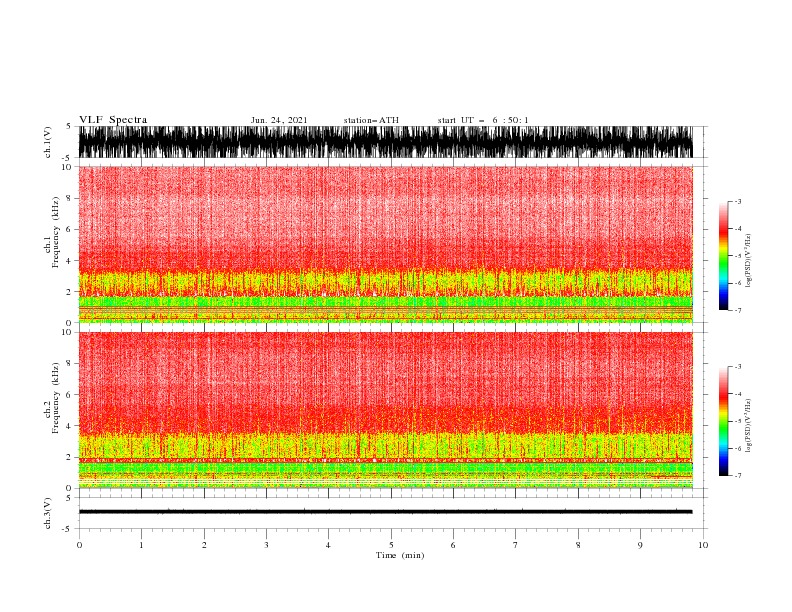Click the "Time (min)" x-axis label
The width and height of the screenshot is (792, 612).
(x=400, y=555)
